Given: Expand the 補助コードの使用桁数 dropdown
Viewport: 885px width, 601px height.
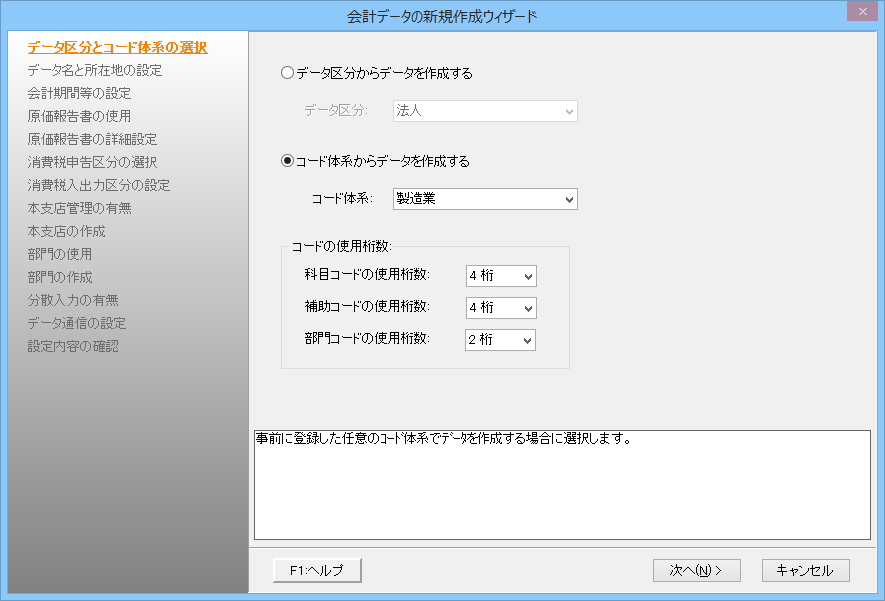Looking at the screenshot, I should (501, 308).
